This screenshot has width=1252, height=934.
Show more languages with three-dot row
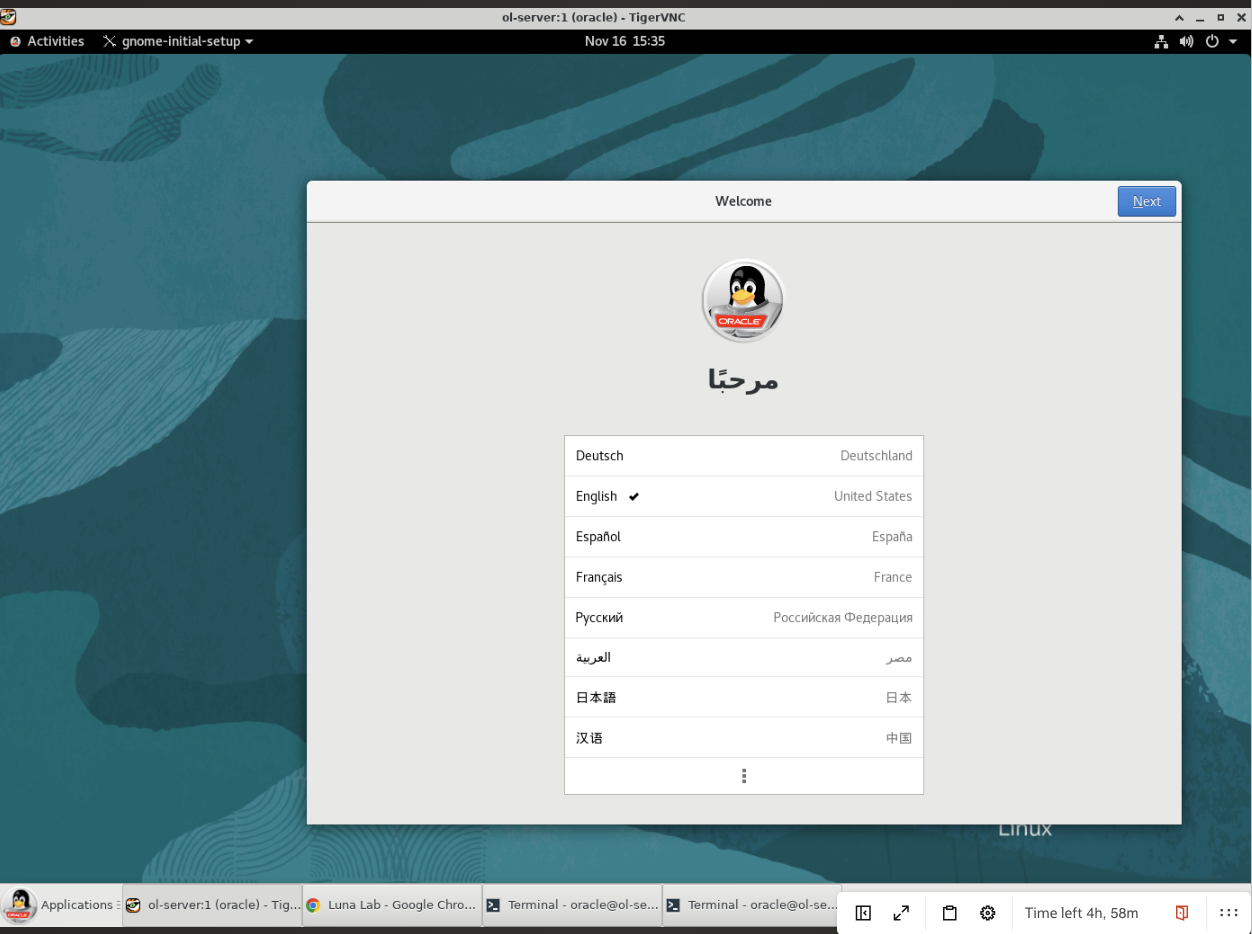coord(744,776)
